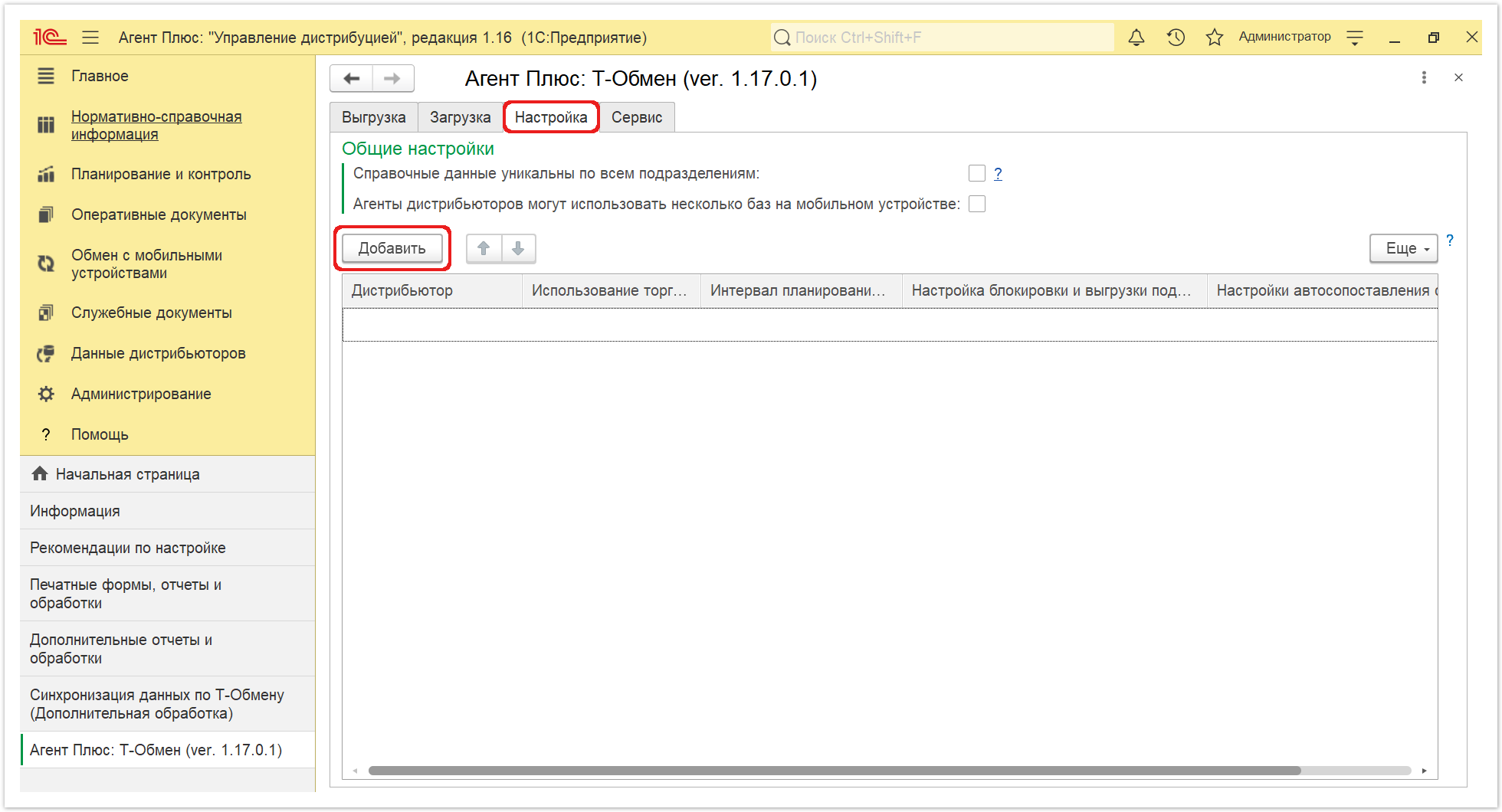The image size is (1502, 812).
Task: Open Нормативно-справочная информация link
Action: coord(156,125)
